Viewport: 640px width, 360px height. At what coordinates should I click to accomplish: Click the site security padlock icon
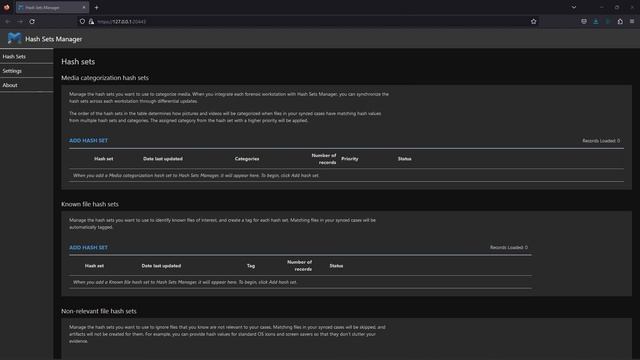[x=91, y=21]
